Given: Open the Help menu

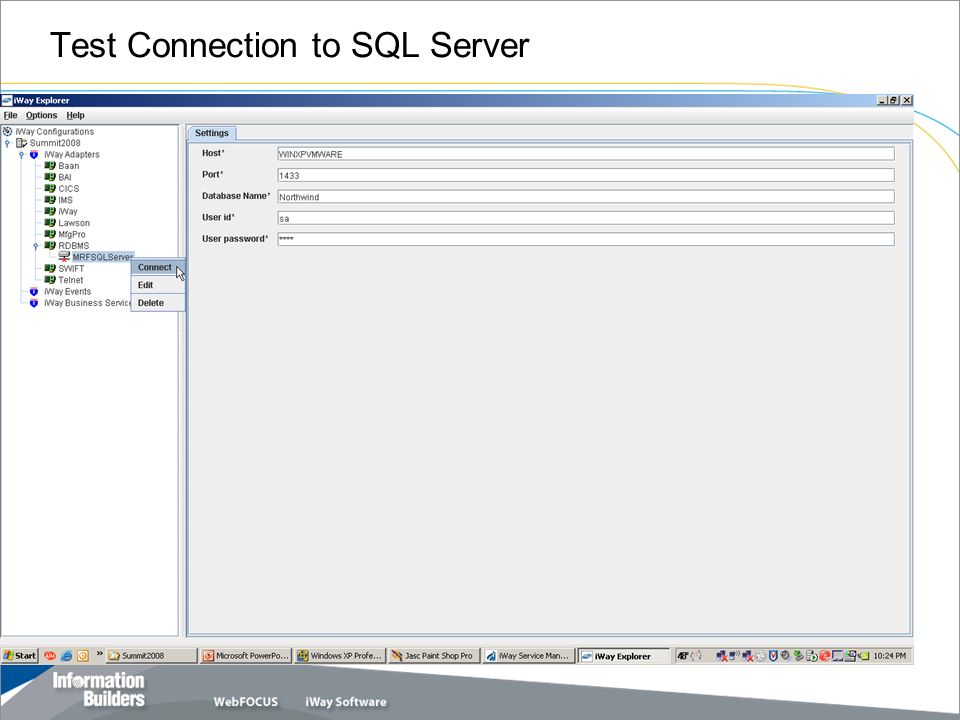Looking at the screenshot, I should point(75,115).
